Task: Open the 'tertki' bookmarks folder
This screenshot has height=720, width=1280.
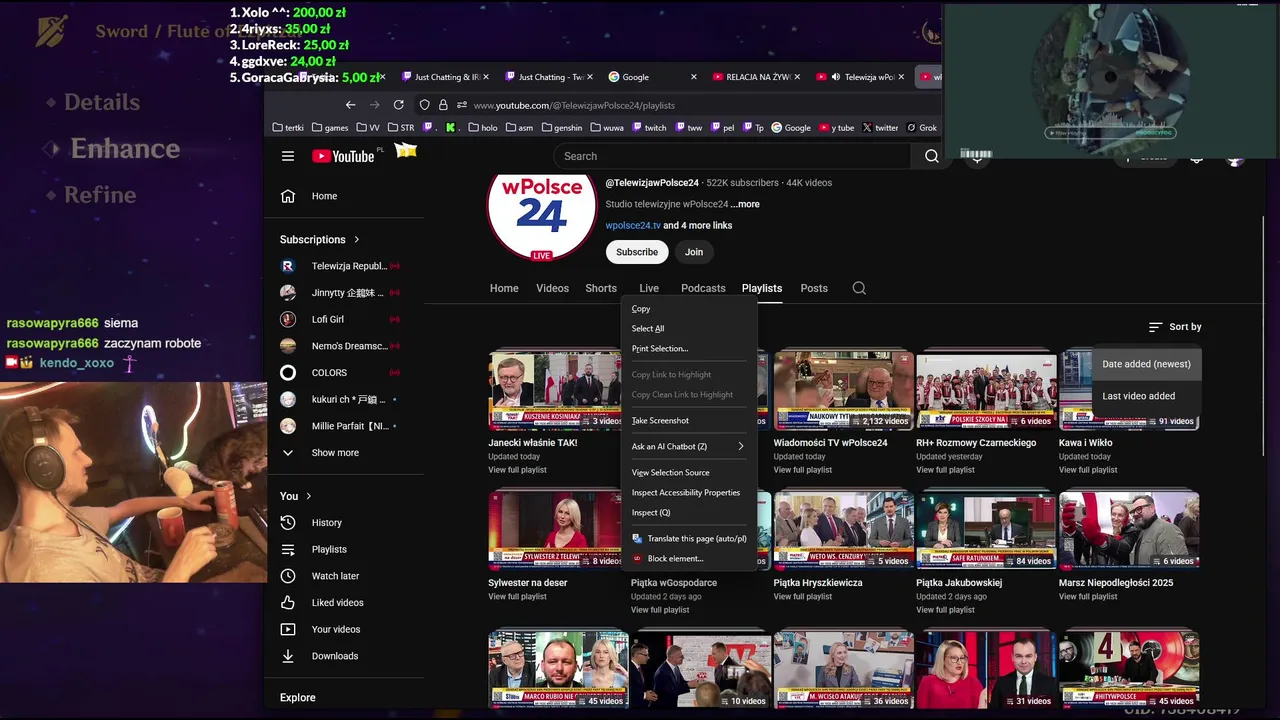Action: [288, 128]
